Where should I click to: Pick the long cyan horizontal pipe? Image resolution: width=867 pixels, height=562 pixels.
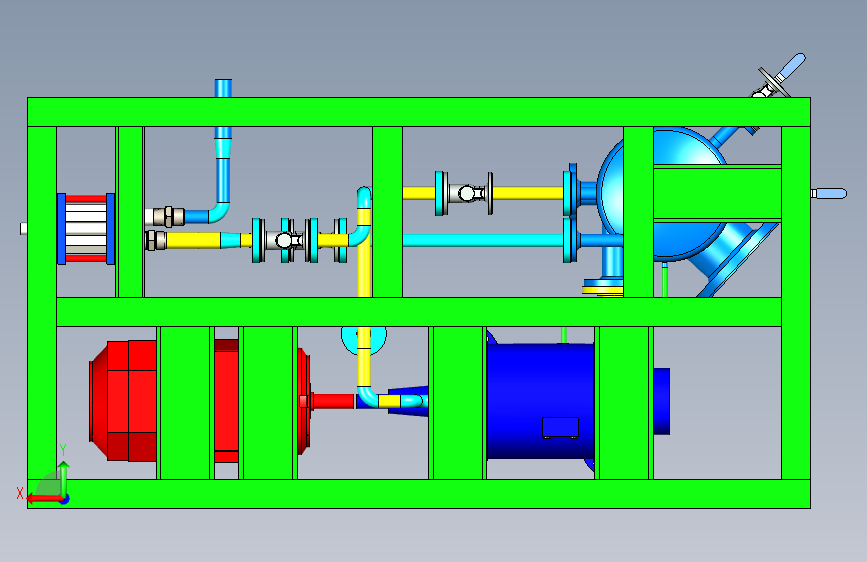point(483,240)
